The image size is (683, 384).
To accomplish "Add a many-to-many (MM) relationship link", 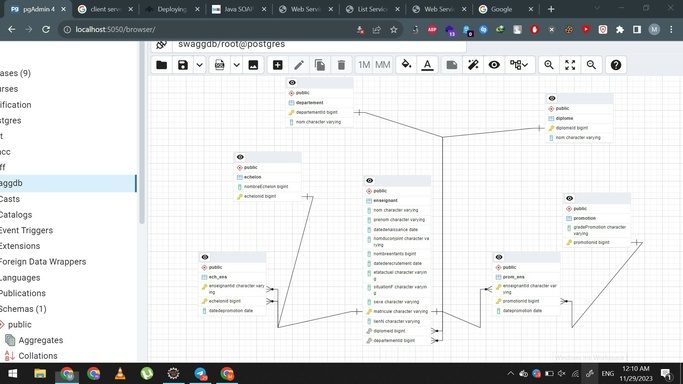I will click(x=383, y=65).
